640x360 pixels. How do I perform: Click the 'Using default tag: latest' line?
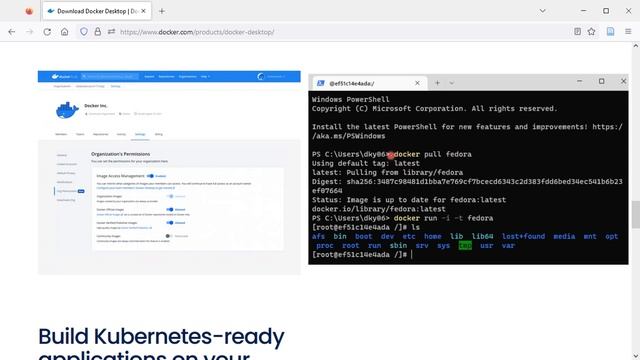pos(366,163)
